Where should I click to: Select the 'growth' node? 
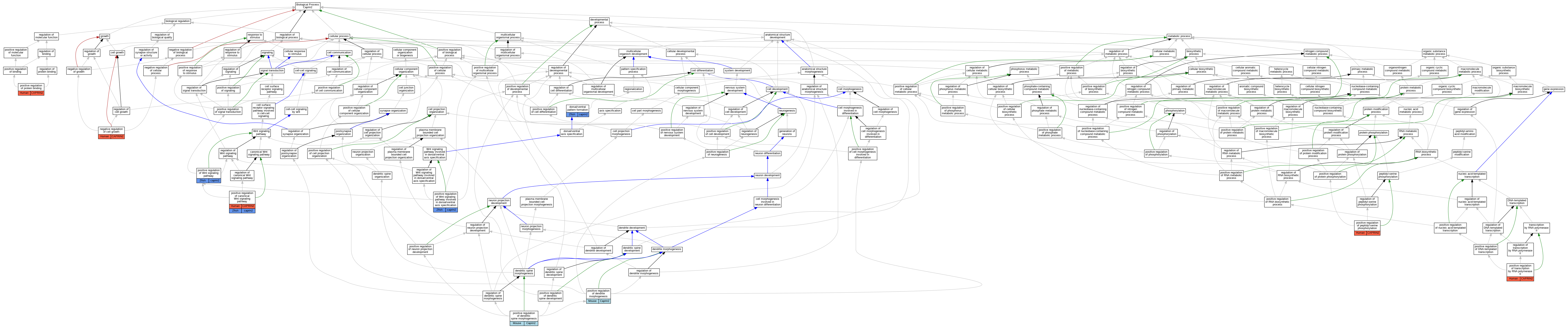[105, 37]
